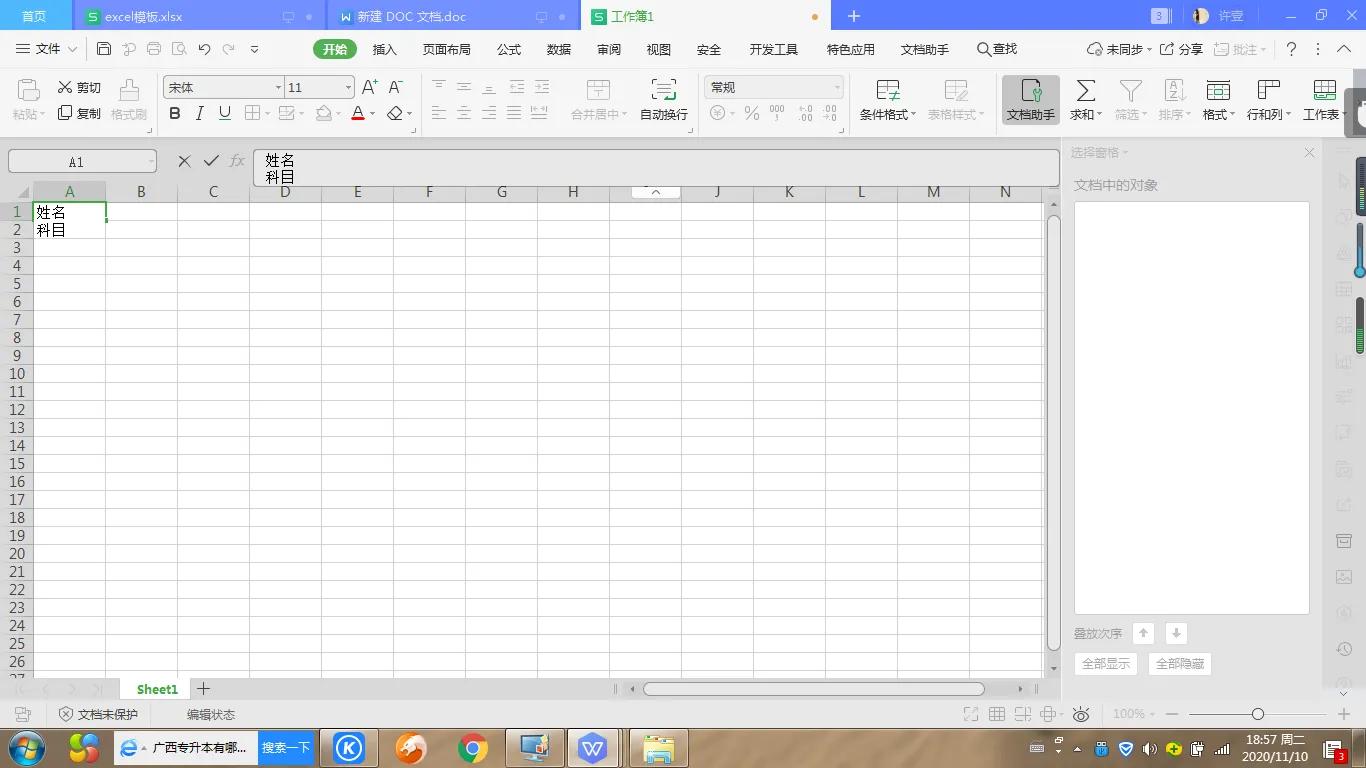Click the zoom in plus button
The height and width of the screenshot is (768, 1366).
1344,714
